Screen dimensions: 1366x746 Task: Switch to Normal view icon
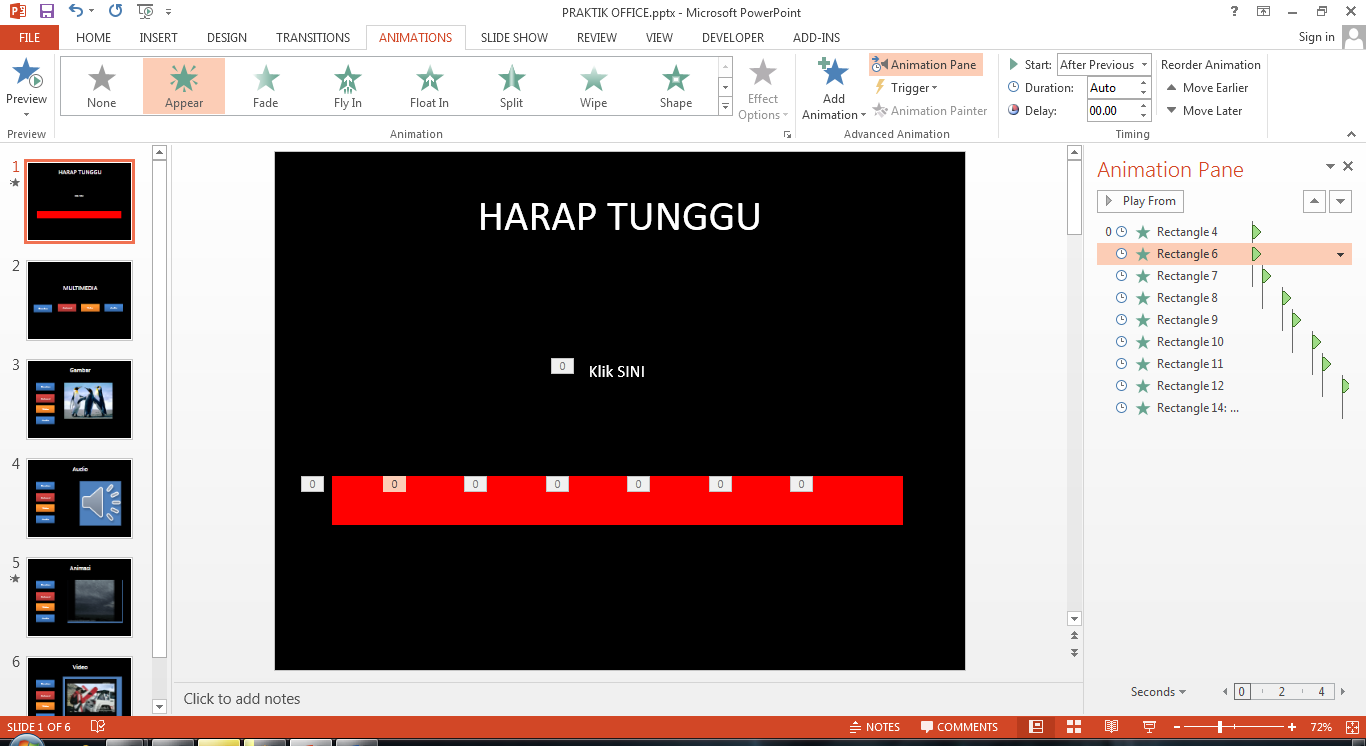[1036, 727]
